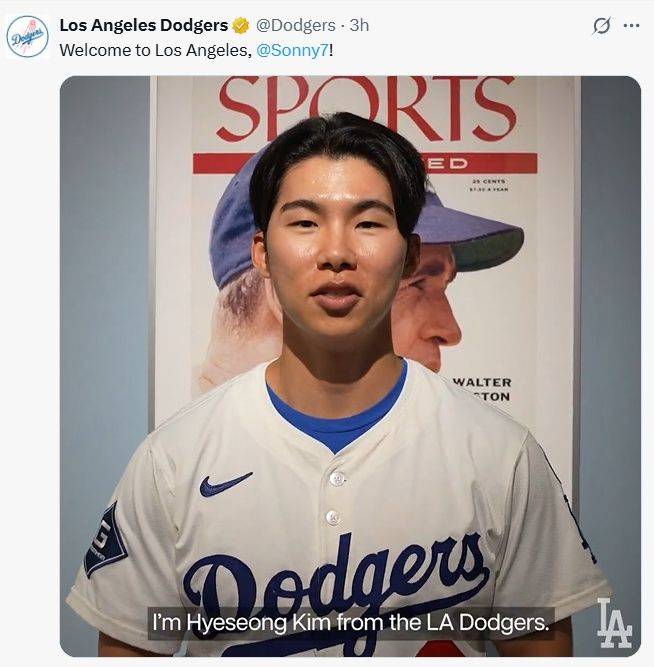Open the @Sonny7 mention
This screenshot has height=667, width=654.
[293, 51]
